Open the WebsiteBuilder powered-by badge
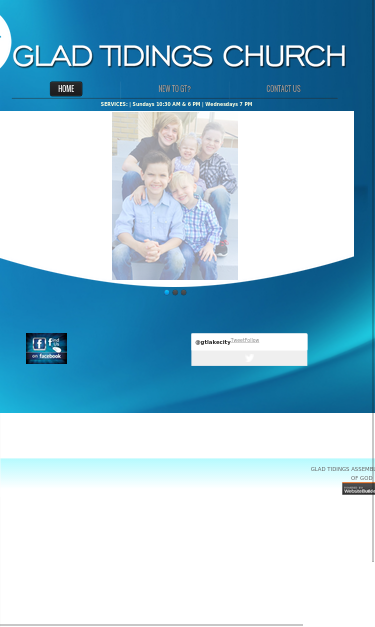 (358, 489)
